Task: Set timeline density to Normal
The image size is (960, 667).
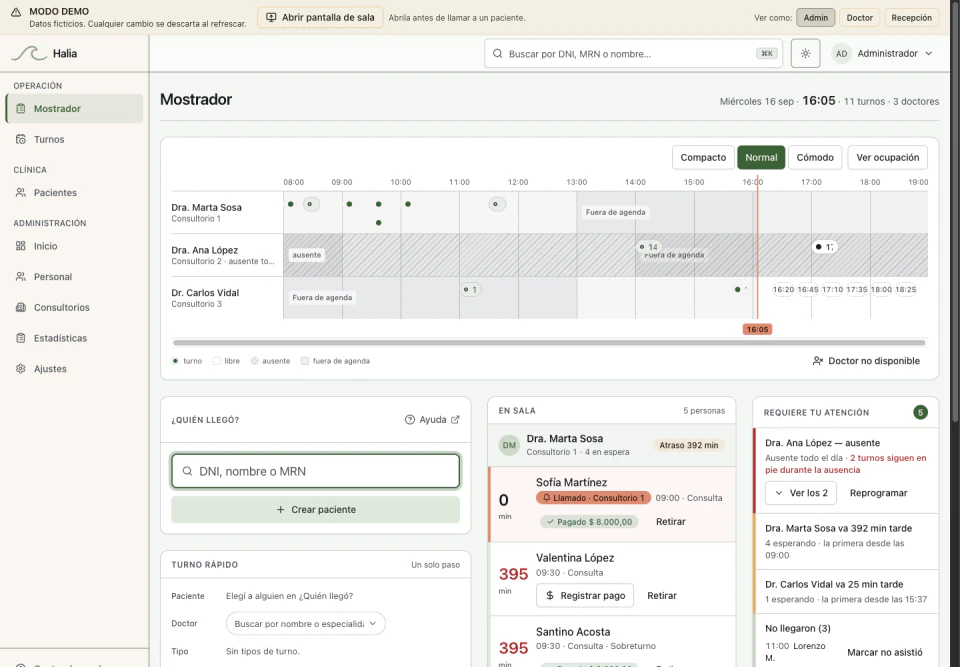Action: 761,157
